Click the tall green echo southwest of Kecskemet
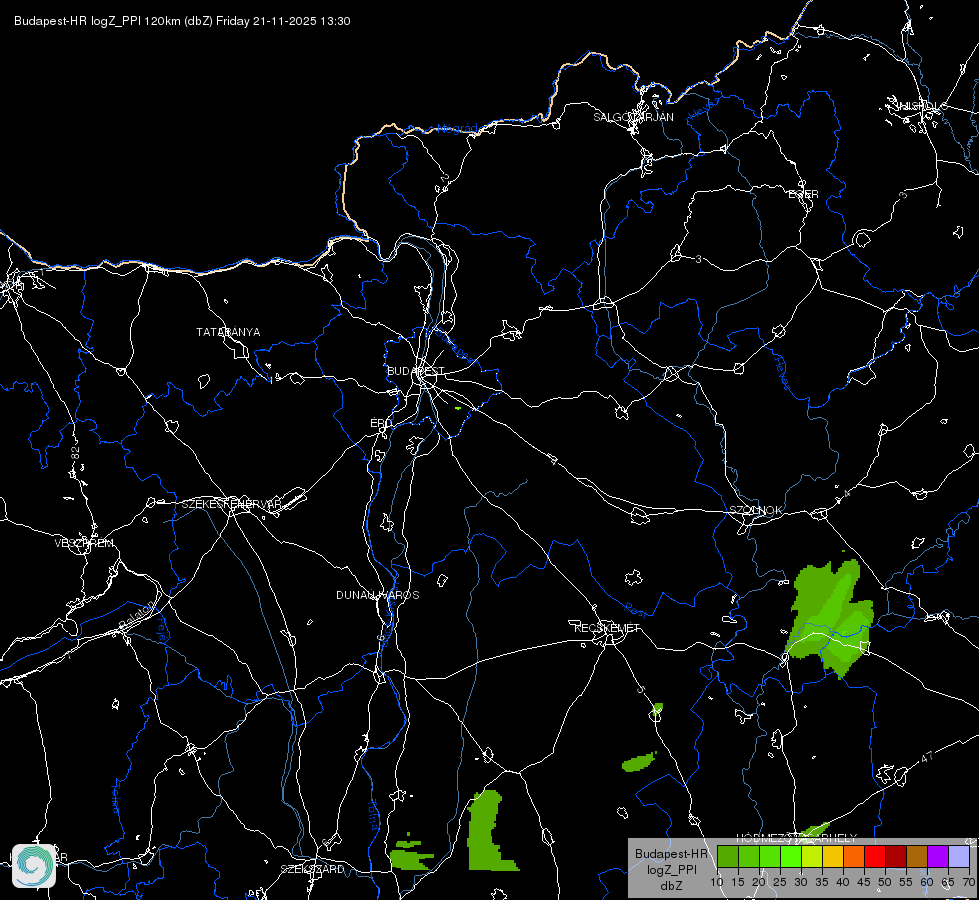 490,831
